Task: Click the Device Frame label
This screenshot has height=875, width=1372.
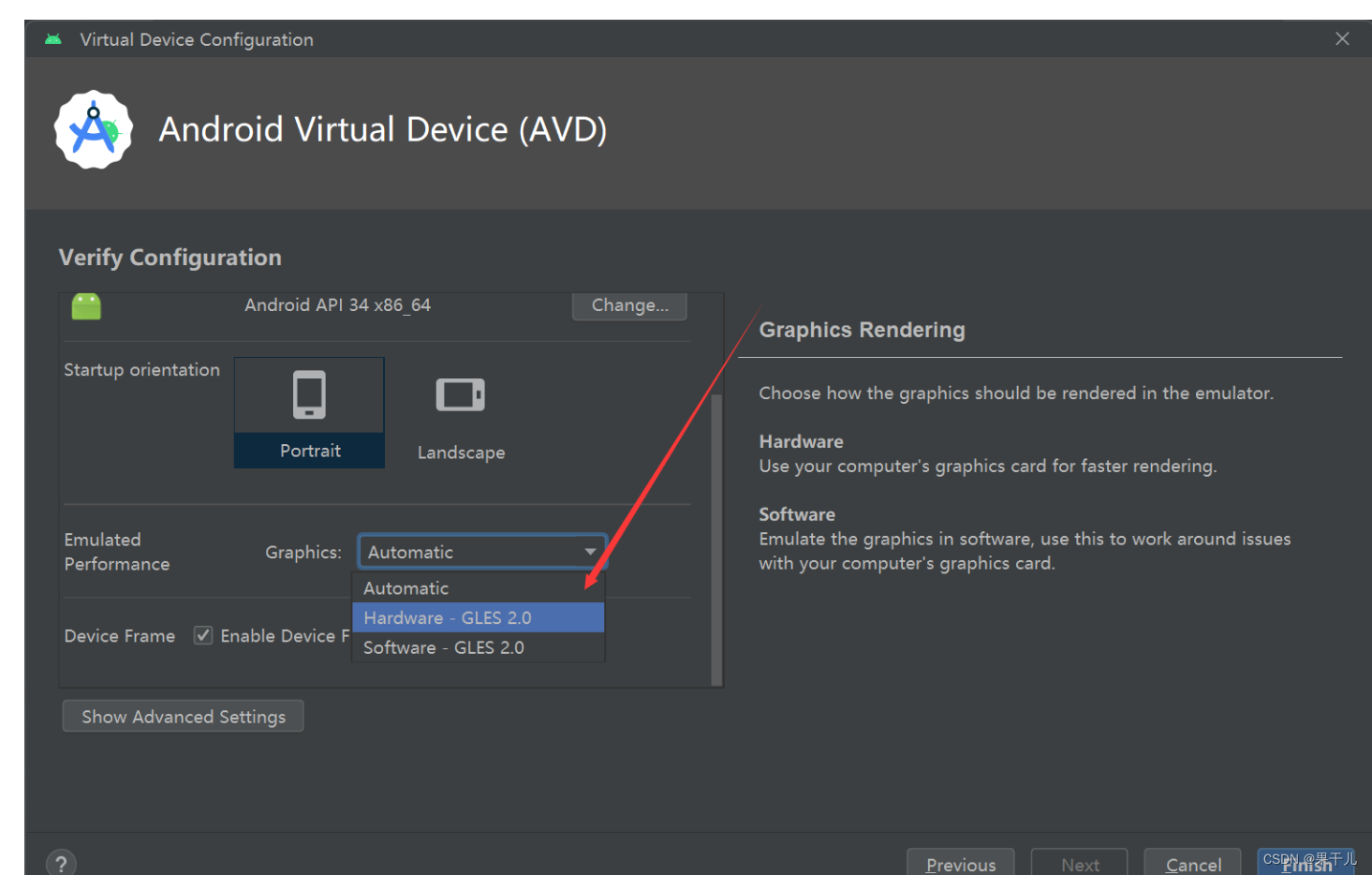Action: coord(119,636)
